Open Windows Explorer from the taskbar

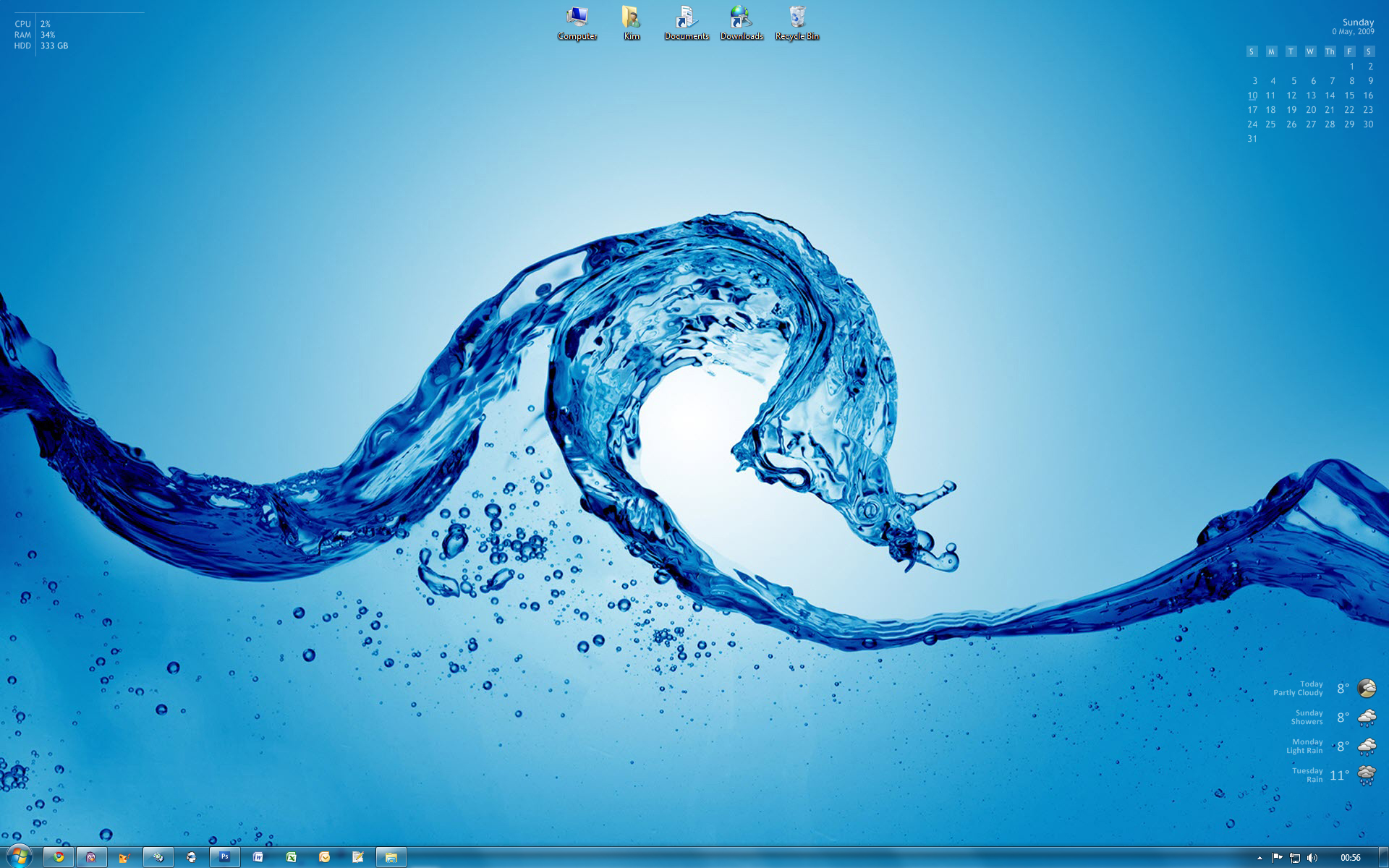391,857
